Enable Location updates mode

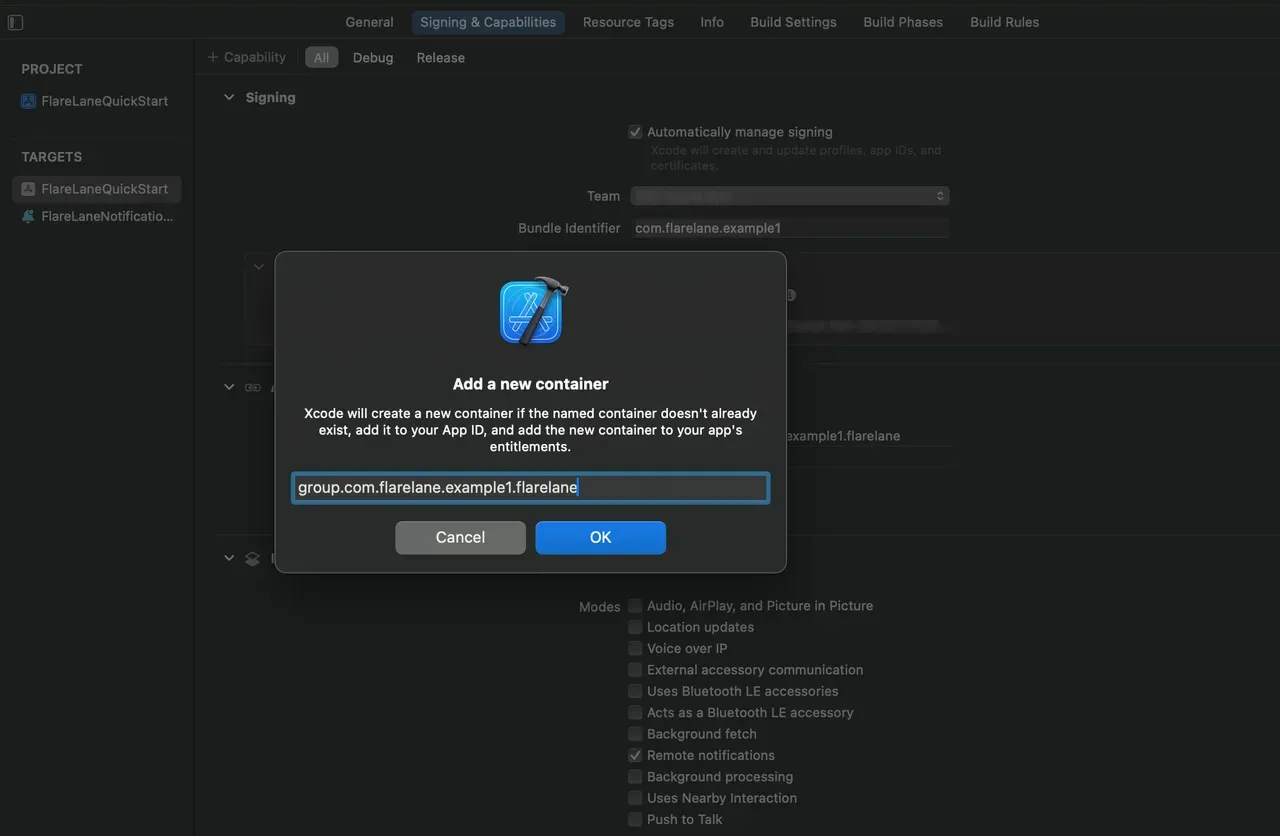coord(635,627)
